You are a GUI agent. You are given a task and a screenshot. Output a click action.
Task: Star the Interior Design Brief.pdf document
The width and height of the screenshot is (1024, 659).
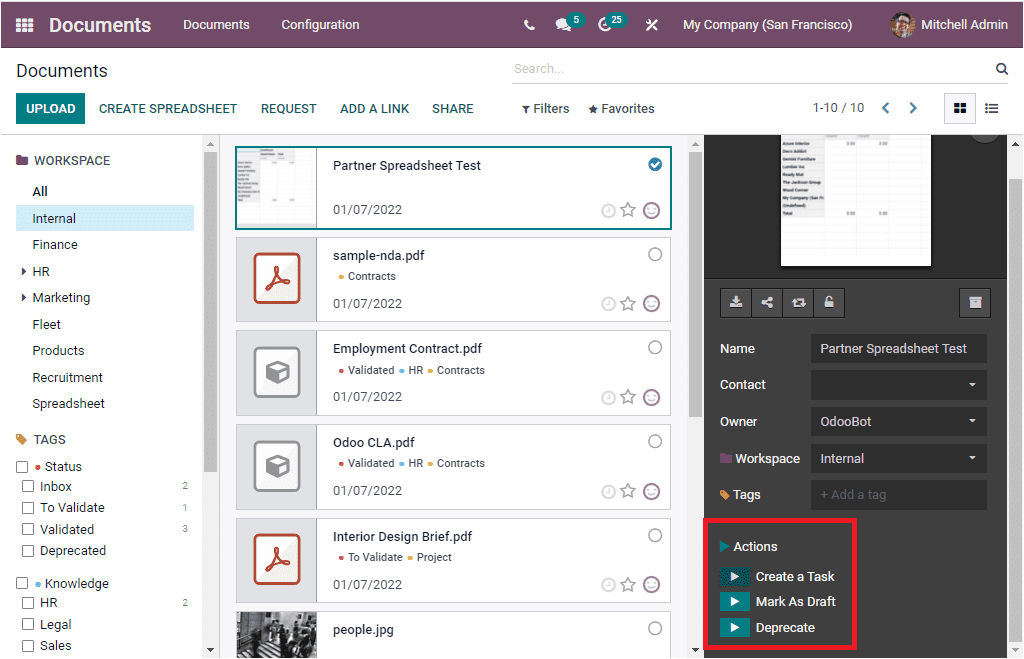pos(628,585)
